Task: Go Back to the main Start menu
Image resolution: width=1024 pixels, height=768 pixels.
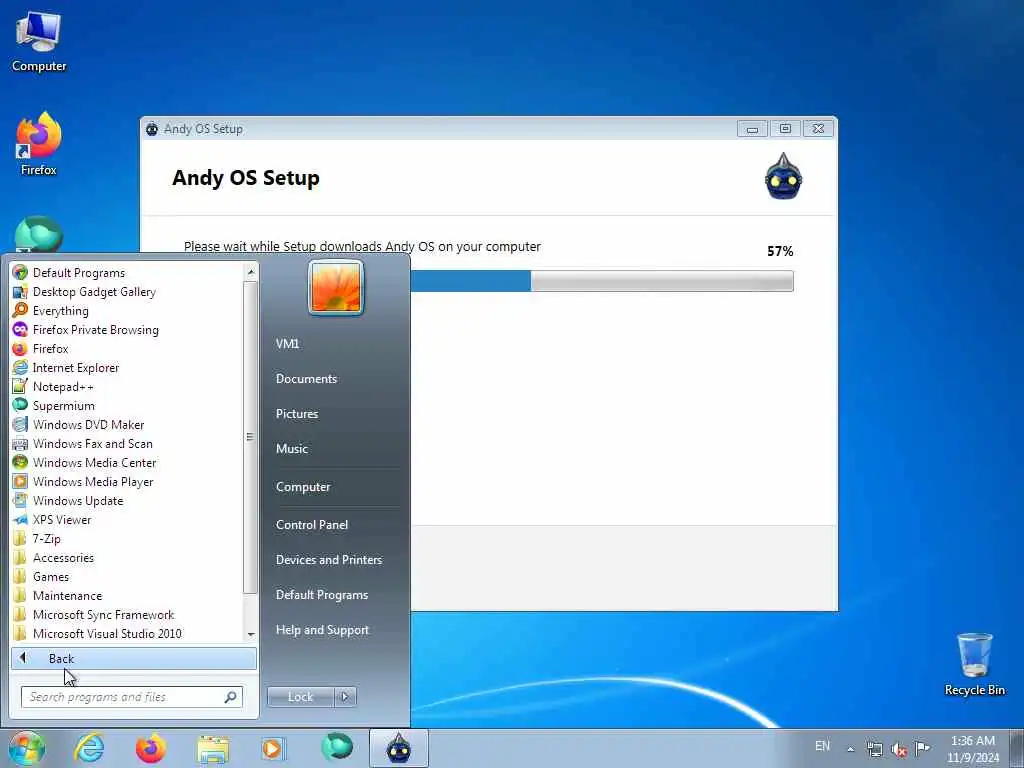Action: click(134, 658)
